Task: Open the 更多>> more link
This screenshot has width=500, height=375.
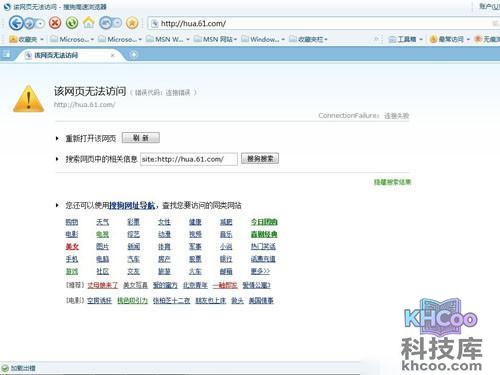Action: click(x=260, y=271)
